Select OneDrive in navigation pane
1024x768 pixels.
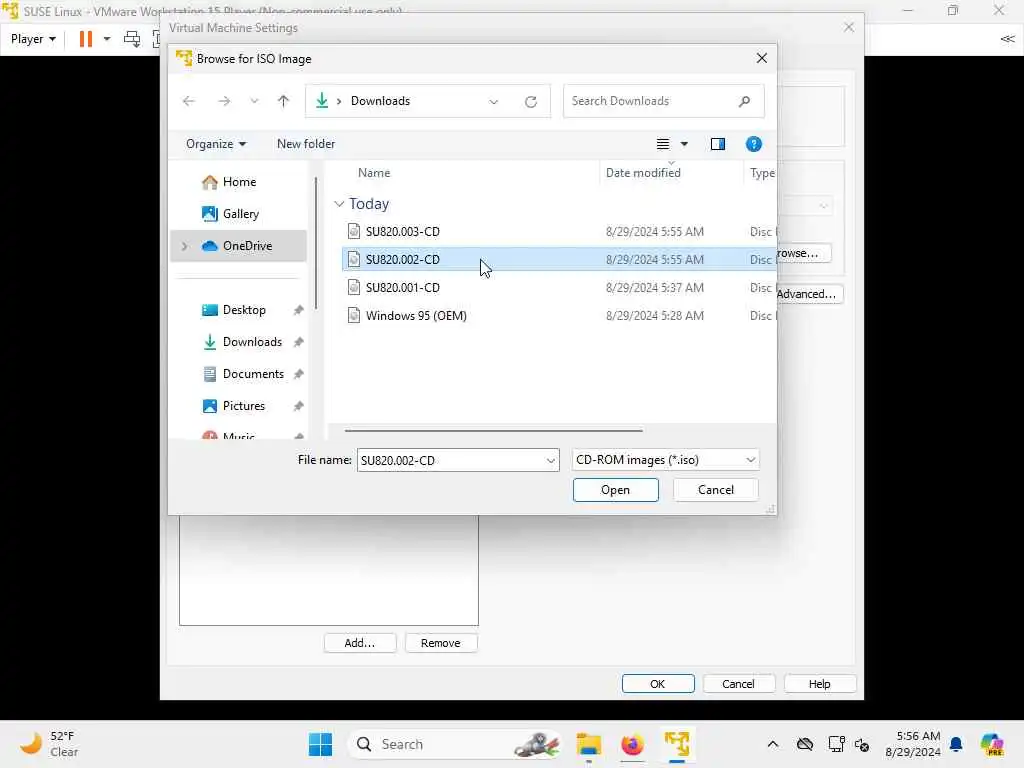point(239,246)
